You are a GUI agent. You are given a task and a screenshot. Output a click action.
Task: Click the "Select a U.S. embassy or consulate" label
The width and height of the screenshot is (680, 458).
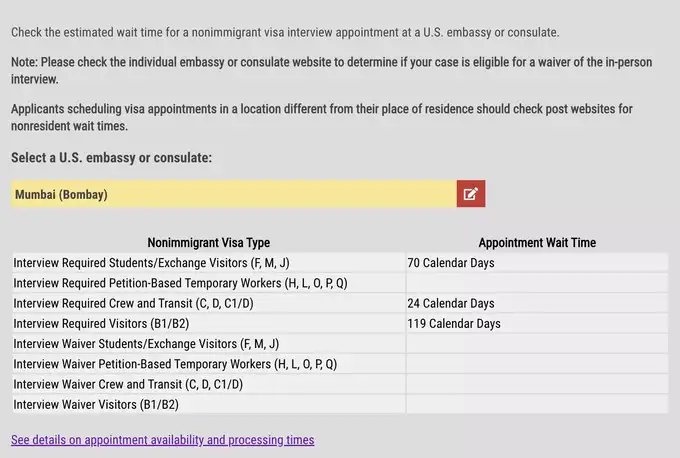point(111,158)
